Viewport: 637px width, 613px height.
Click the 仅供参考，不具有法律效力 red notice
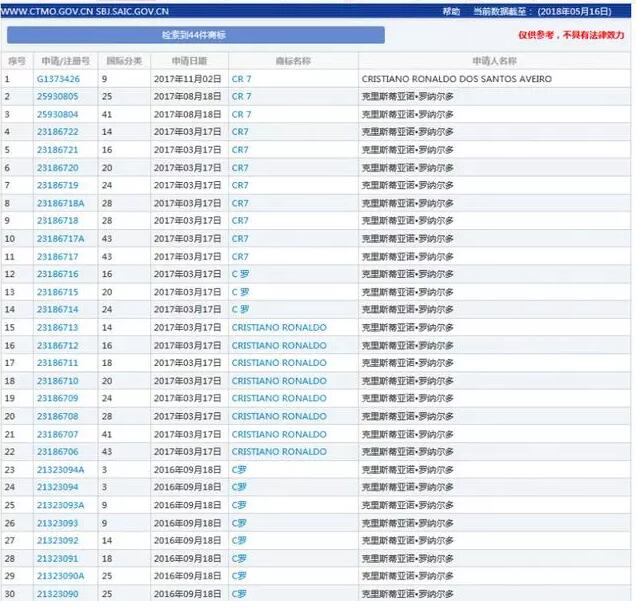571,35
